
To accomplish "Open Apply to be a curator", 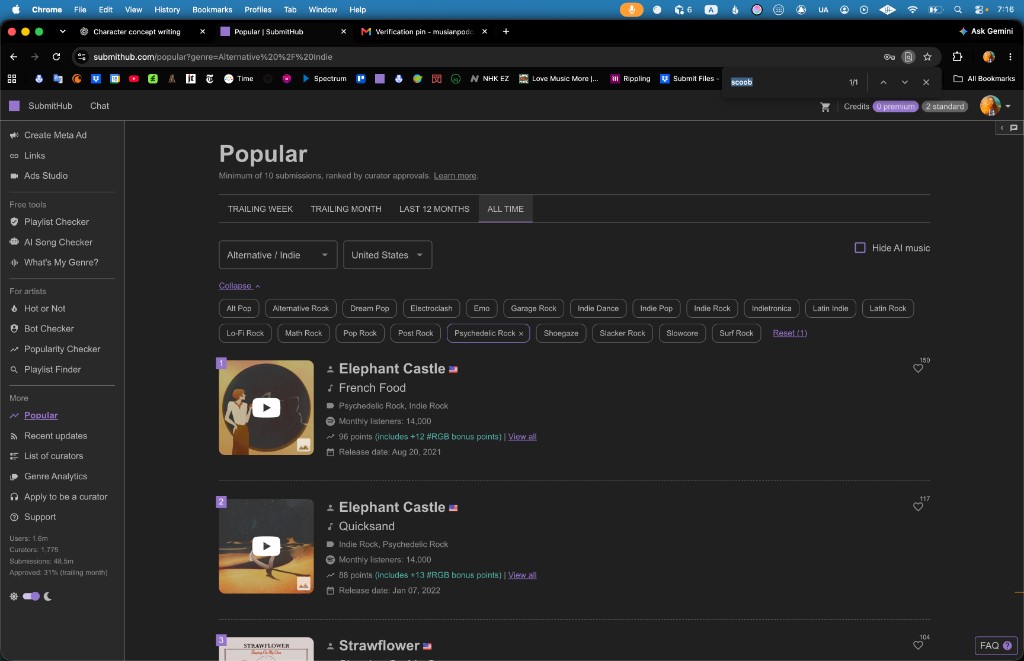I will click(65, 496).
